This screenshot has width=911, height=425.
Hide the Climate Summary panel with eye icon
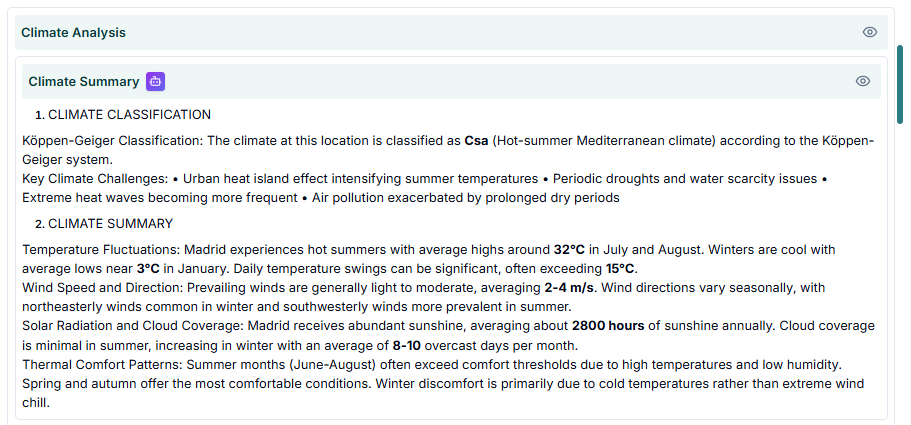[x=862, y=81]
